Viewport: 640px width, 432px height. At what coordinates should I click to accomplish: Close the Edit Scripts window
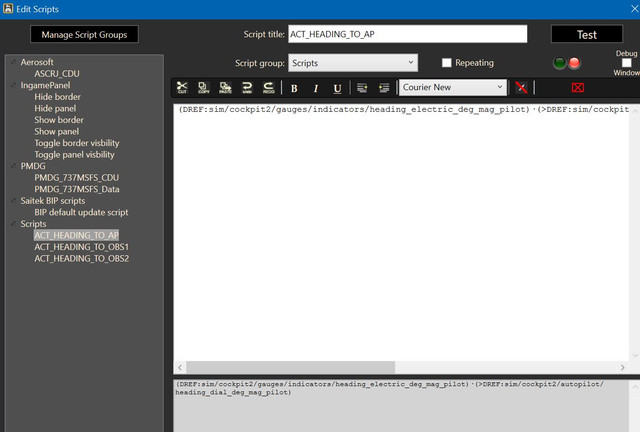tap(635, 9)
